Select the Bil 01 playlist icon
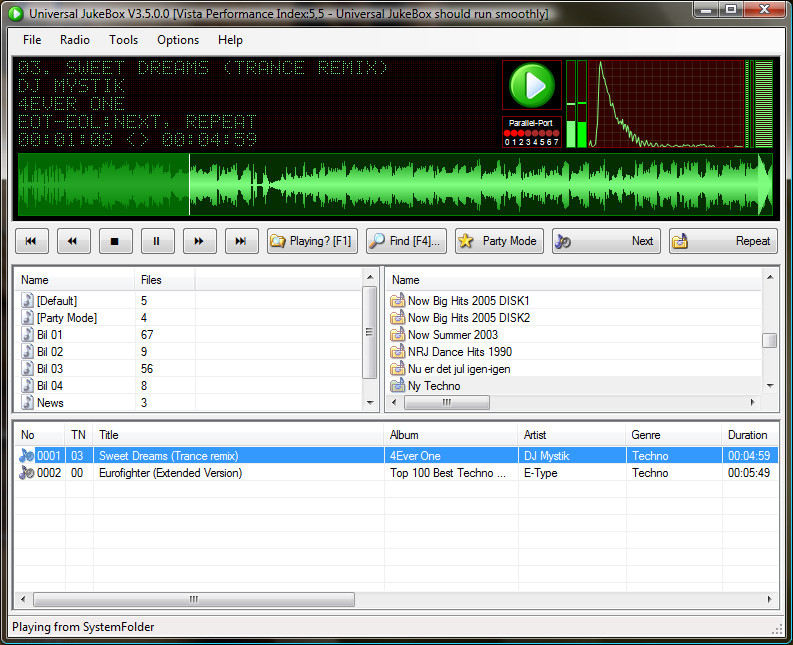Screen dimensions: 793x645 click(x=28, y=334)
